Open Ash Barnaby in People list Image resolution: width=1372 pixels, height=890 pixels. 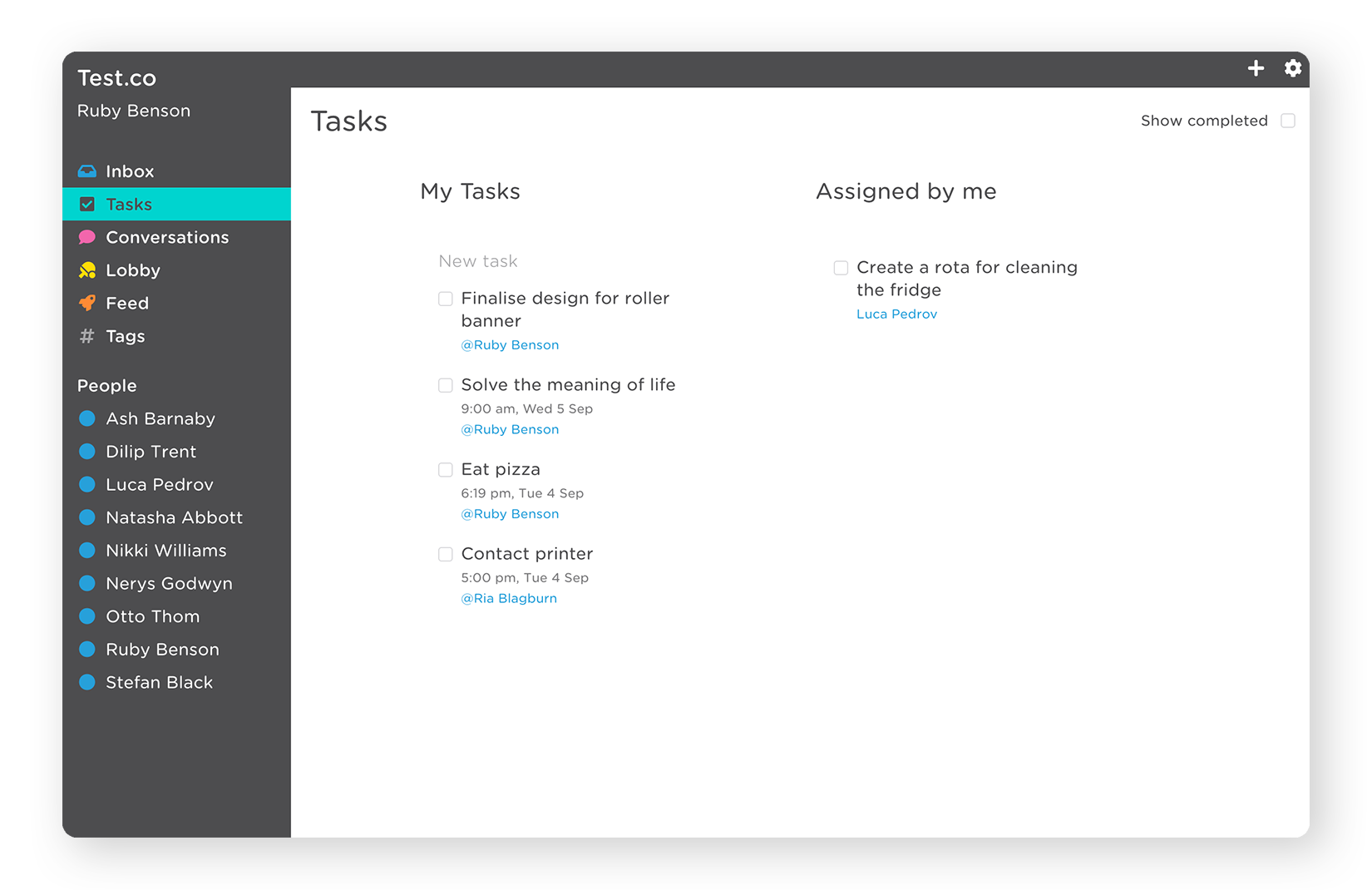[160, 418]
